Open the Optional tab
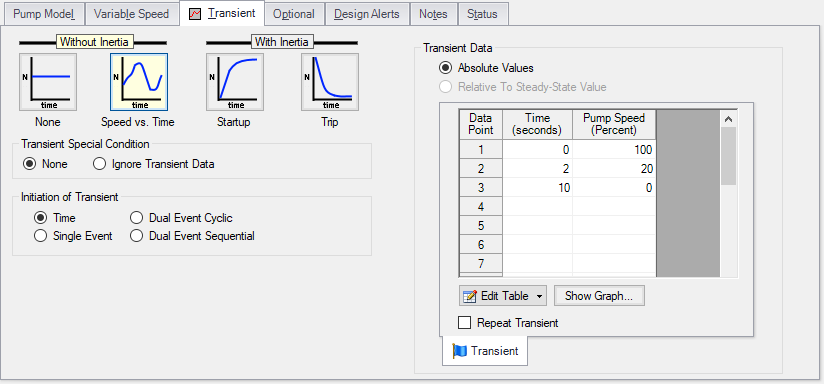Screen dimensions: 824x384 coord(294,14)
